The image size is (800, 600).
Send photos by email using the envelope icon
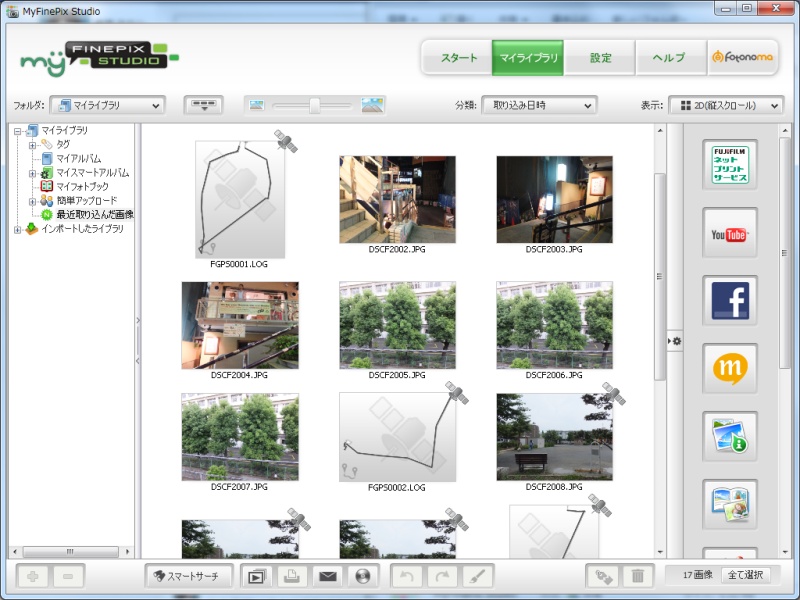tap(330, 576)
